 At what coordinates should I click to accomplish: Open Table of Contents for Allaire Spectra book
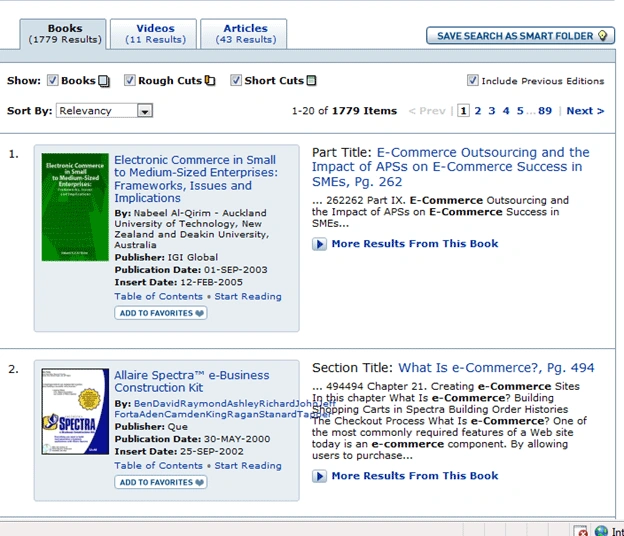158,466
